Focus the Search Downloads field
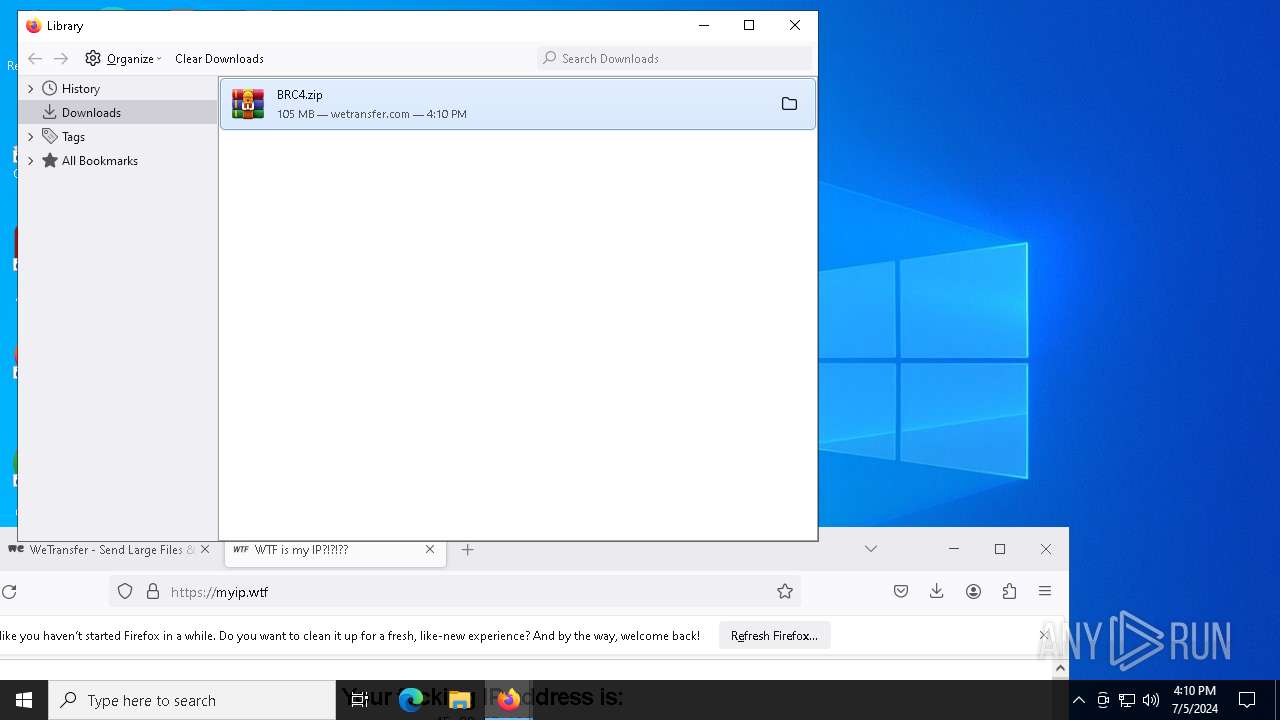The image size is (1280, 720). pyautogui.click(x=675, y=58)
